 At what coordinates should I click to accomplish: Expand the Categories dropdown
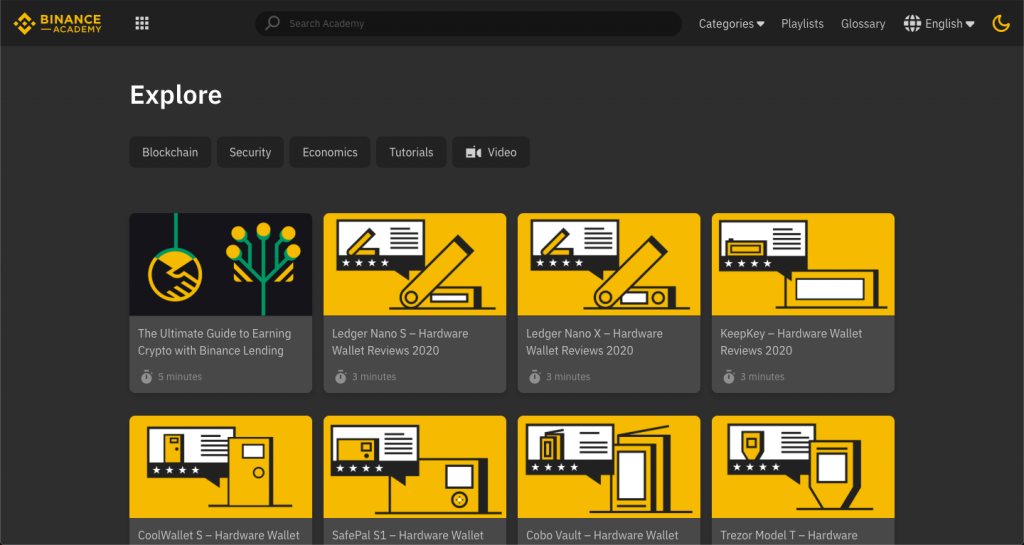tap(731, 23)
